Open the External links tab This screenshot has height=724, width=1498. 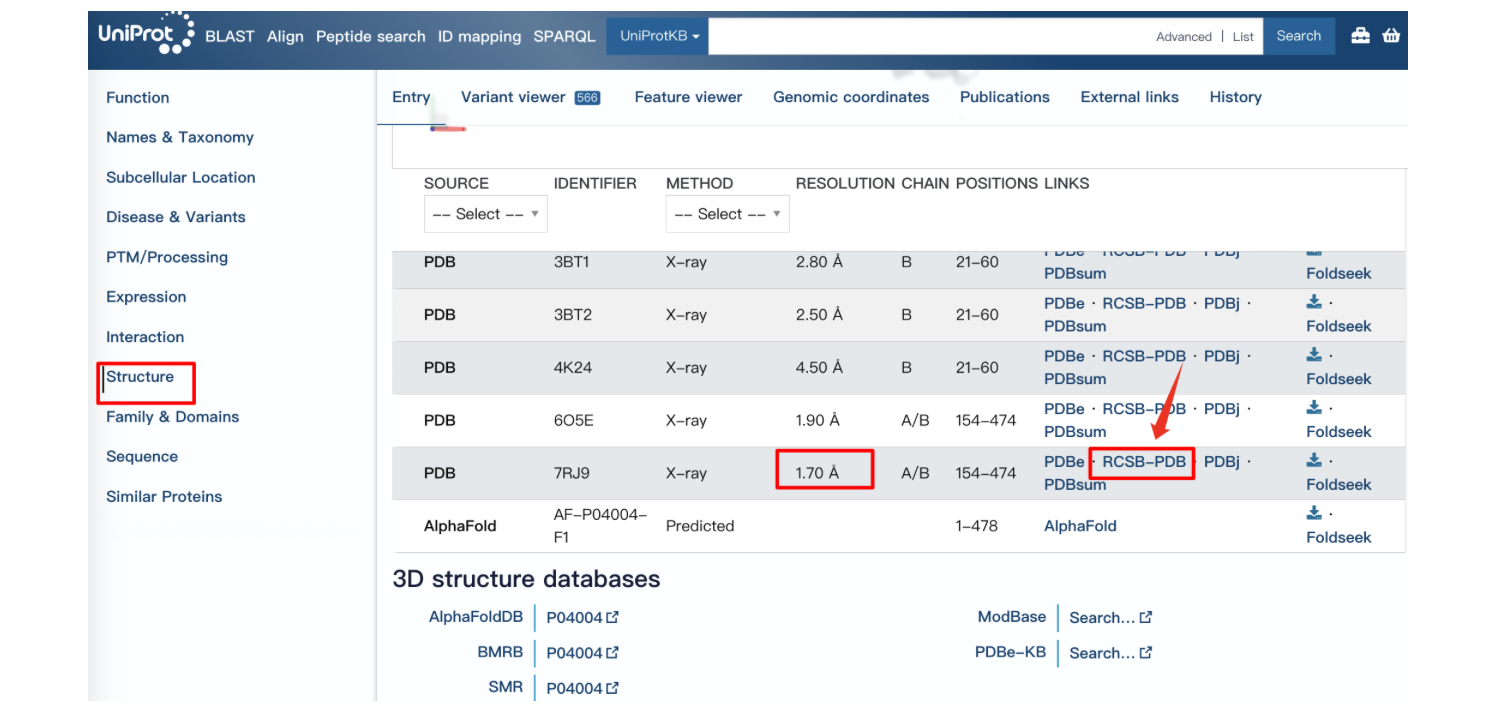click(x=1130, y=97)
